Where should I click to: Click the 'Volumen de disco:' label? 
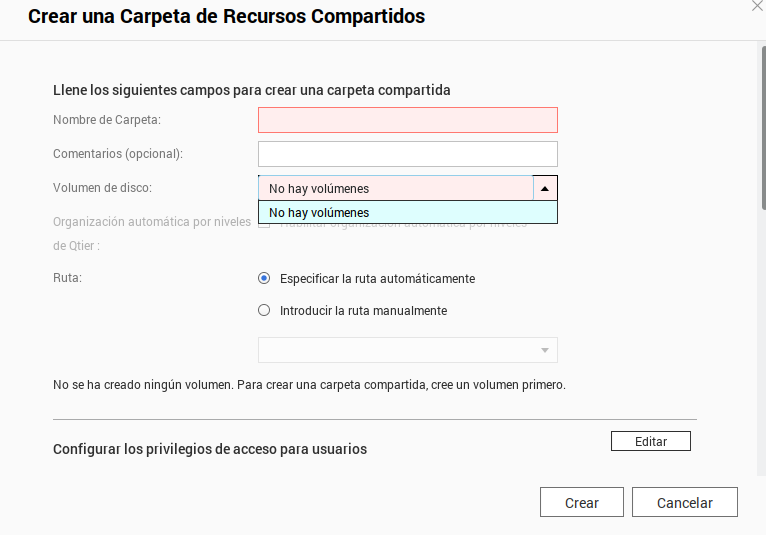point(102,188)
